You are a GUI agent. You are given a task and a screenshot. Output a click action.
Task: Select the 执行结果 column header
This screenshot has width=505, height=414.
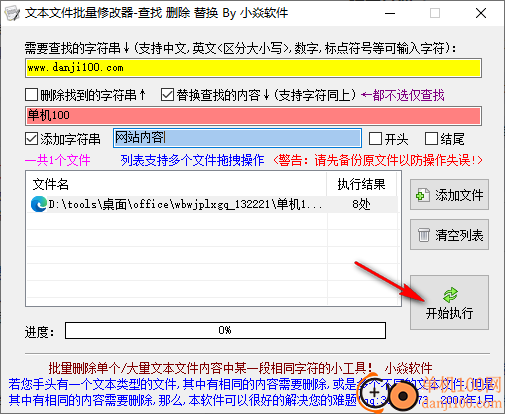pyautogui.click(x=361, y=184)
